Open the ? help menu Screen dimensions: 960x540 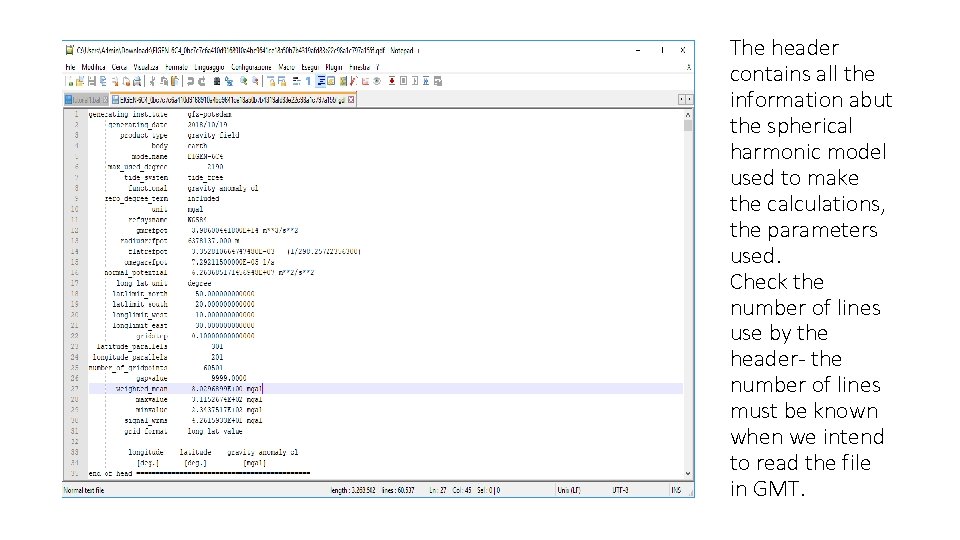tap(378, 67)
